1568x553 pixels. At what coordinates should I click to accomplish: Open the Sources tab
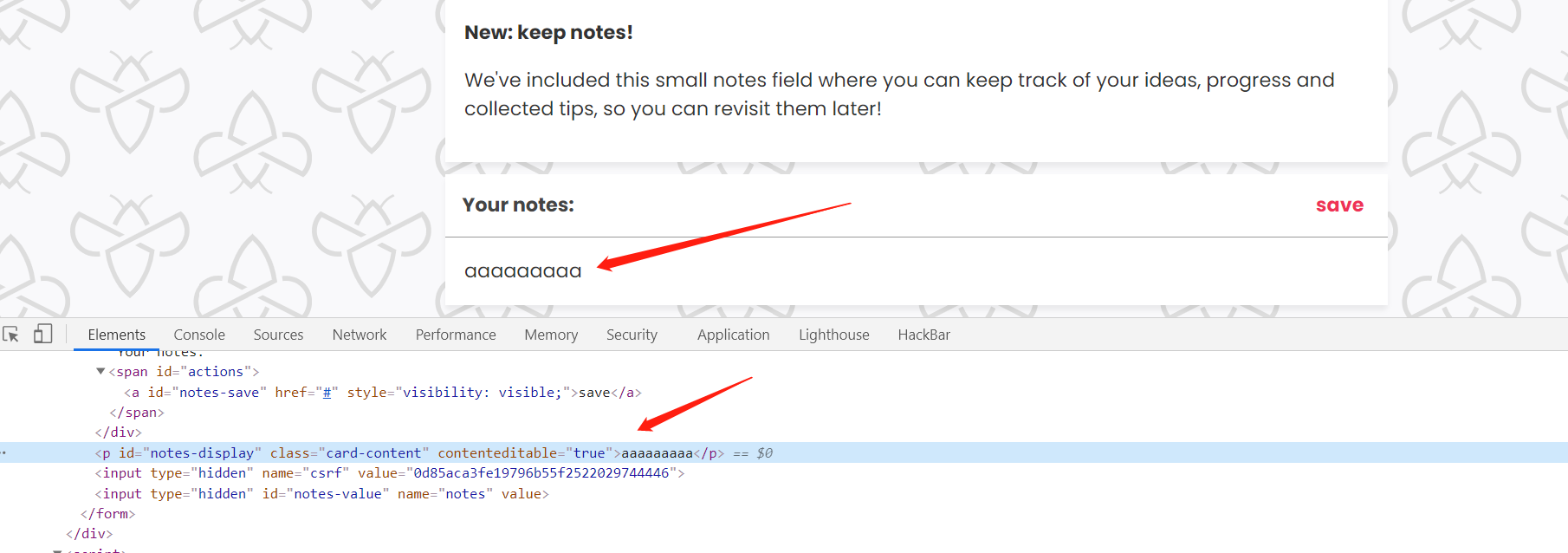click(x=278, y=335)
